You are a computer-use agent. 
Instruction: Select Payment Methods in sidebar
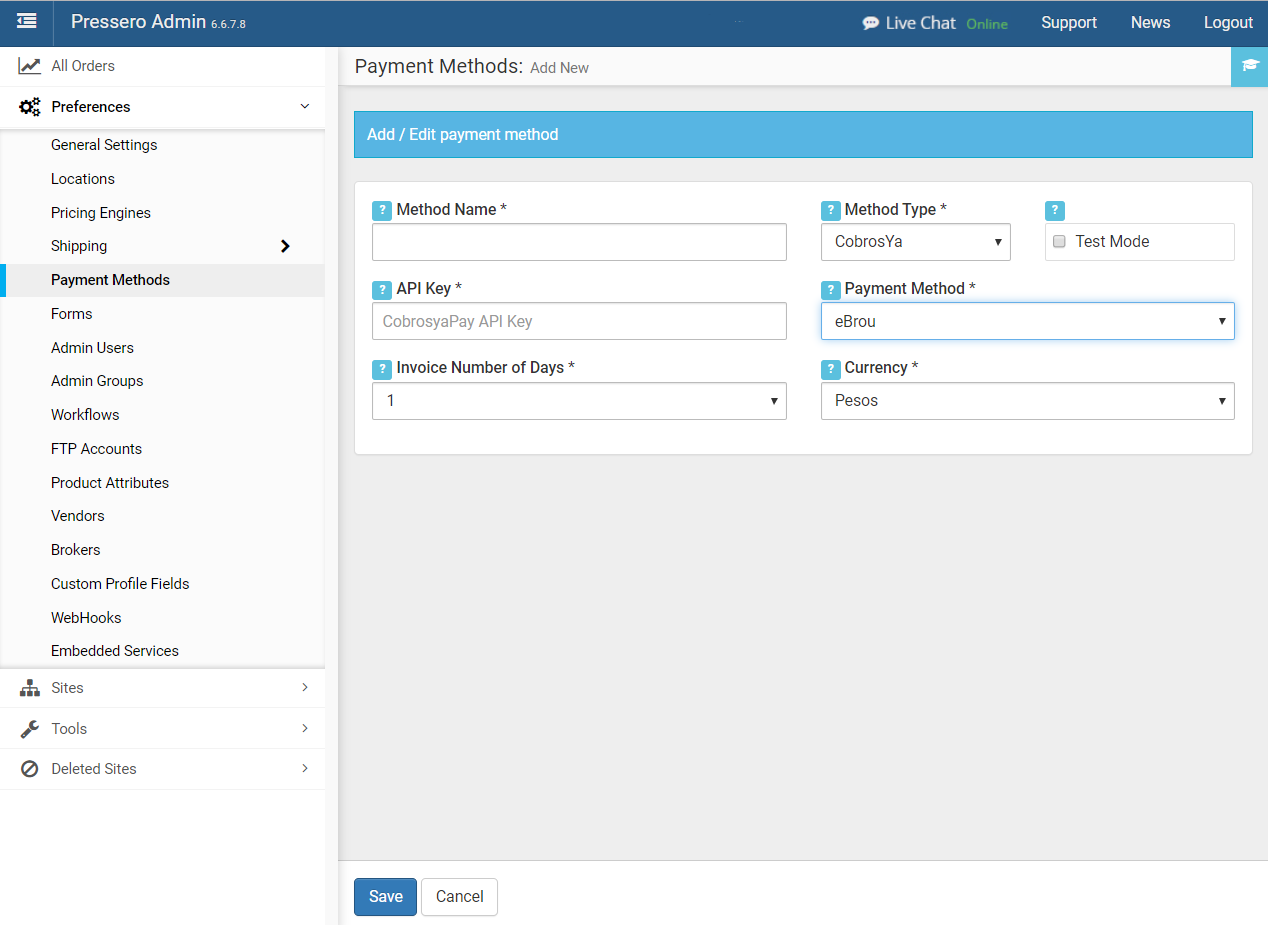110,280
